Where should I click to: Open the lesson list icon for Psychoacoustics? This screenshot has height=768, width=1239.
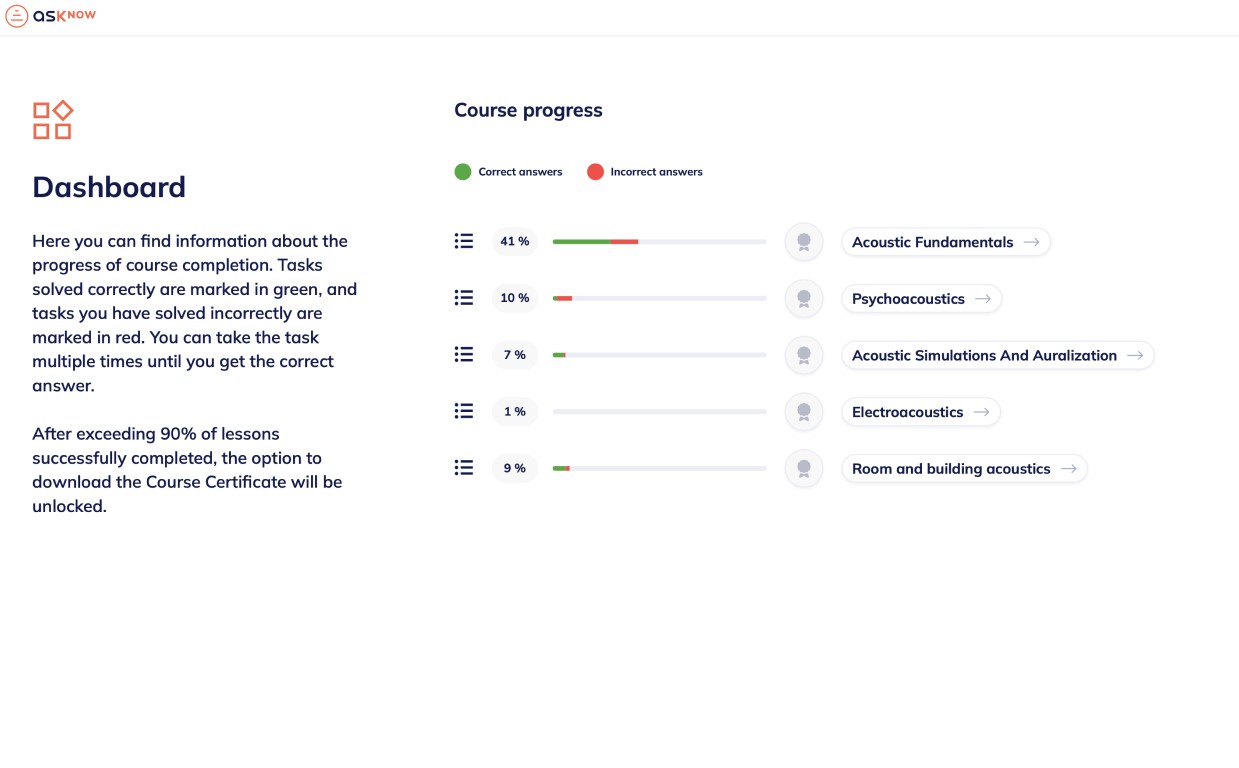click(463, 298)
